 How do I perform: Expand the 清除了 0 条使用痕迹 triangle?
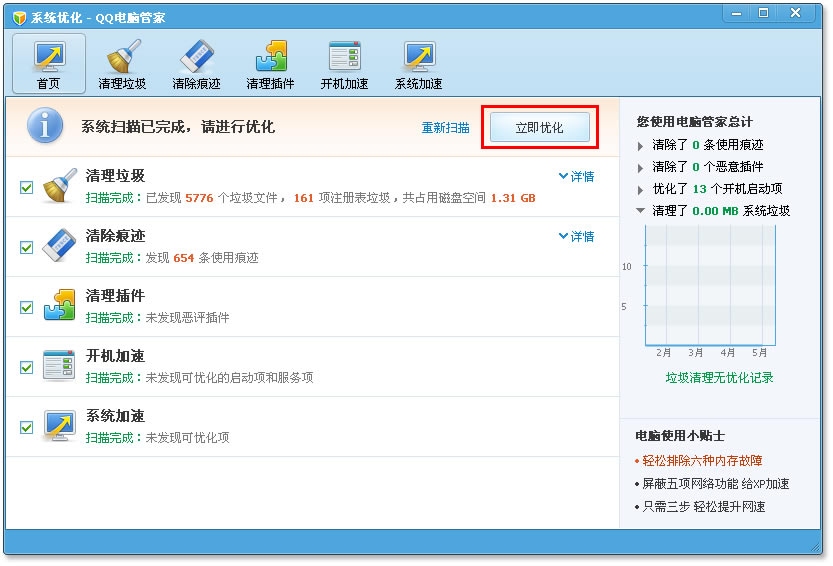tap(640, 146)
